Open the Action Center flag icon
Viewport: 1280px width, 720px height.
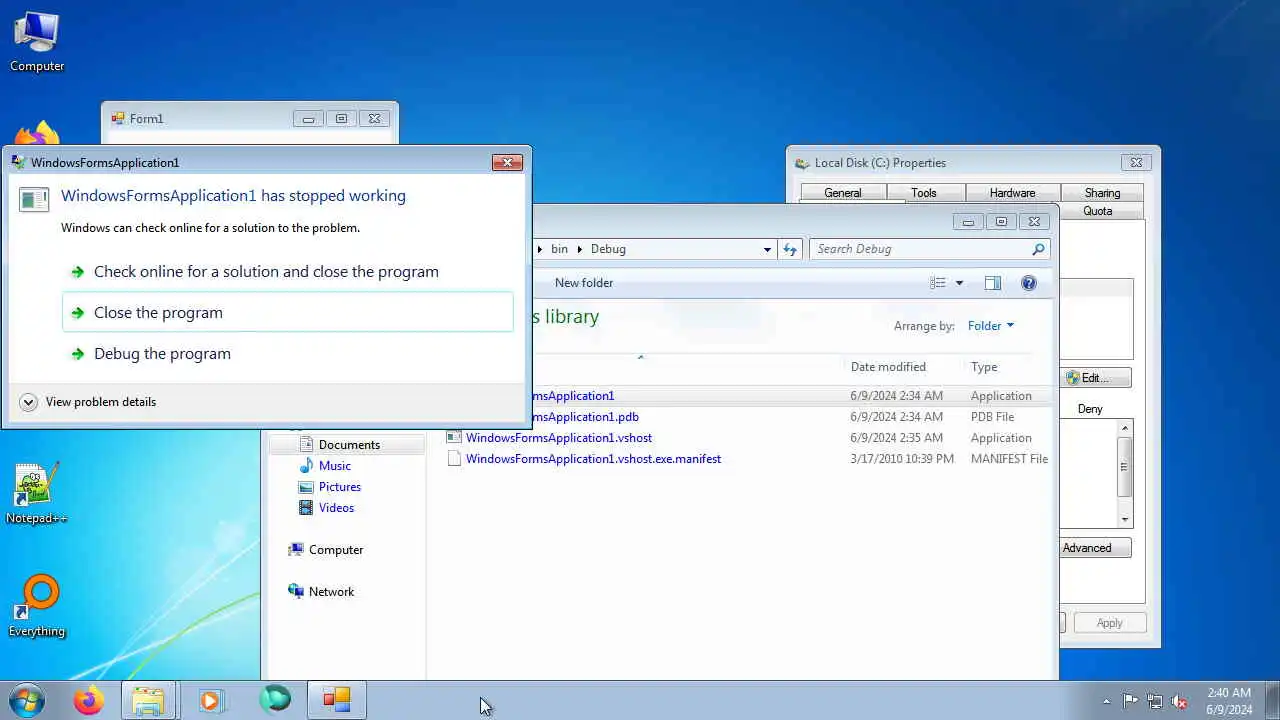(1130, 701)
